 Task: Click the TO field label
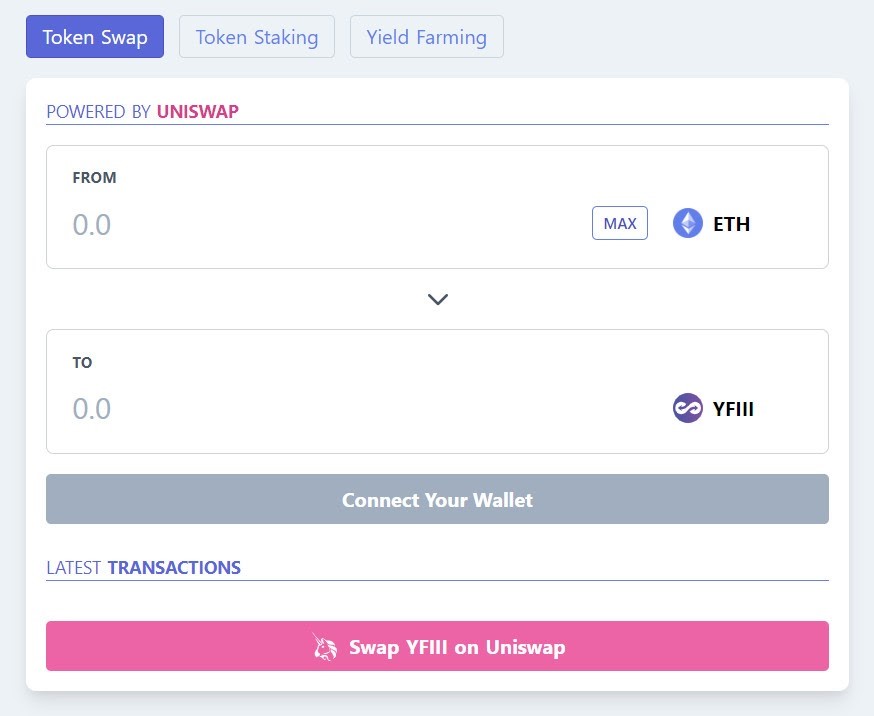82,363
